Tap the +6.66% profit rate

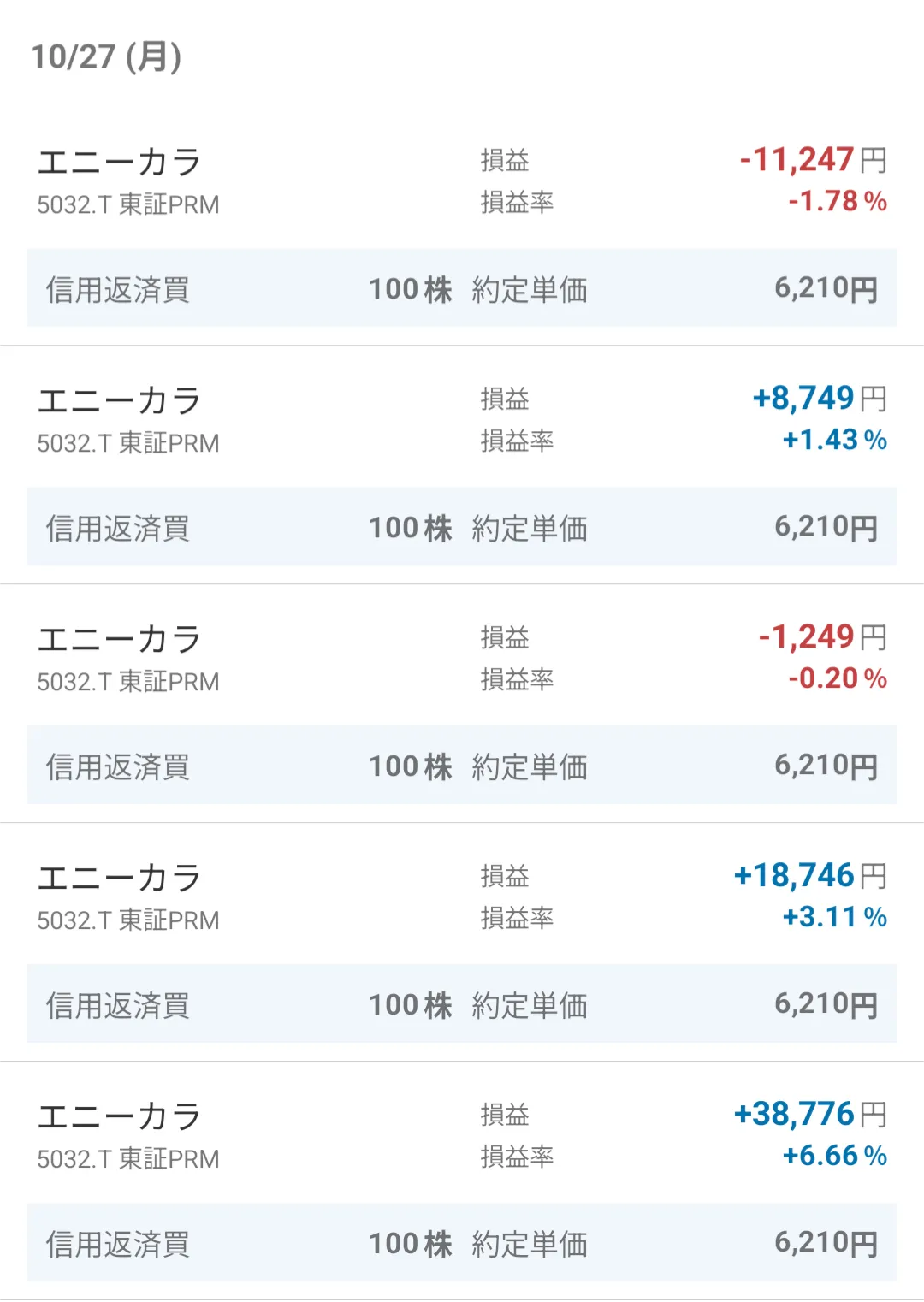pyautogui.click(x=834, y=1157)
